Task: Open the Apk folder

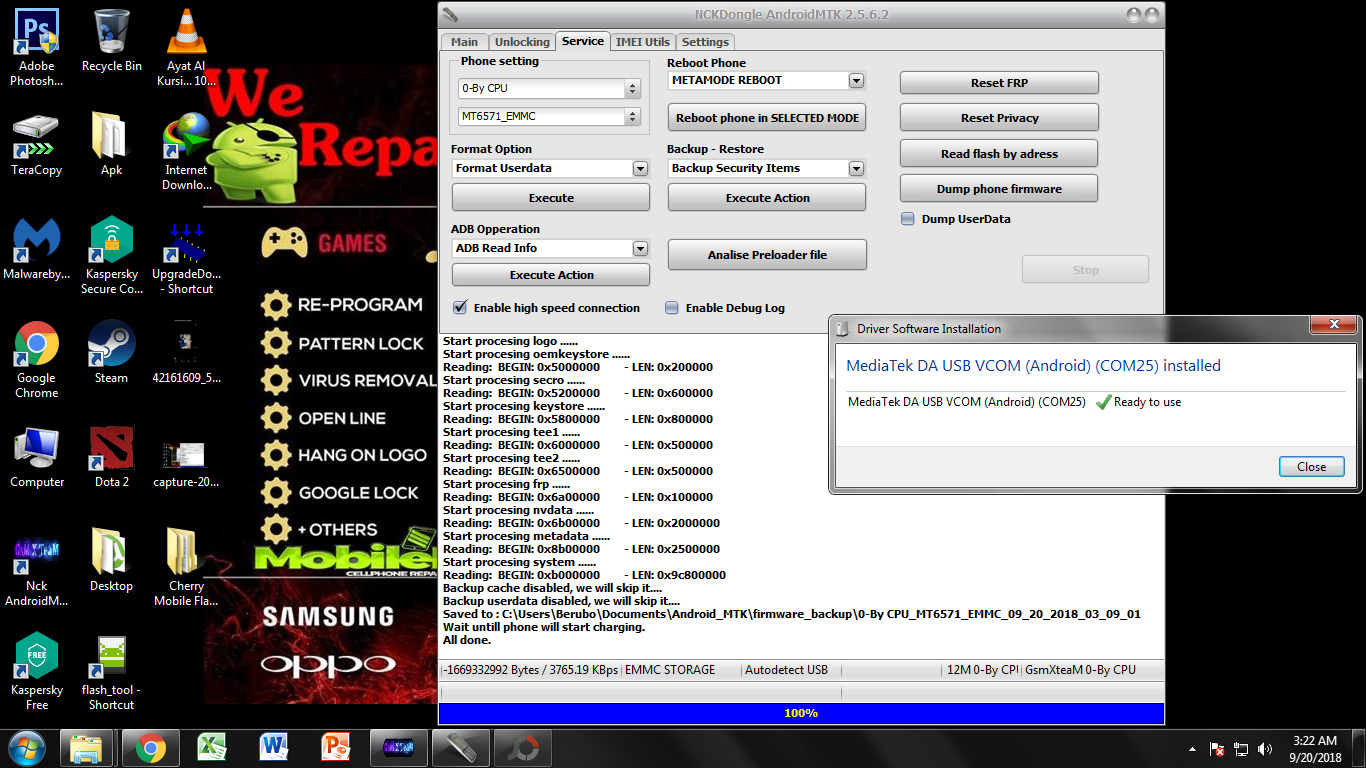Action: point(111,144)
